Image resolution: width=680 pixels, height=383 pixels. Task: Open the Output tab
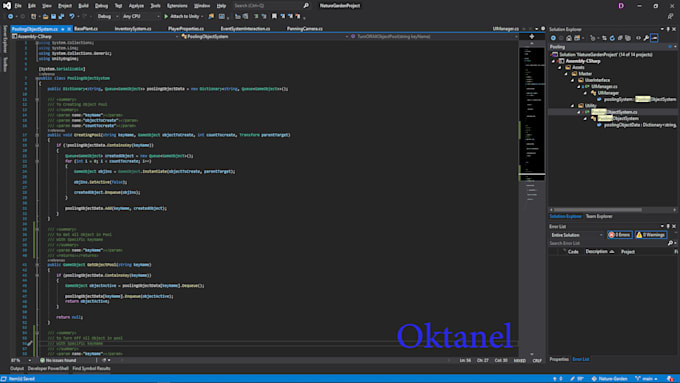(x=17, y=368)
